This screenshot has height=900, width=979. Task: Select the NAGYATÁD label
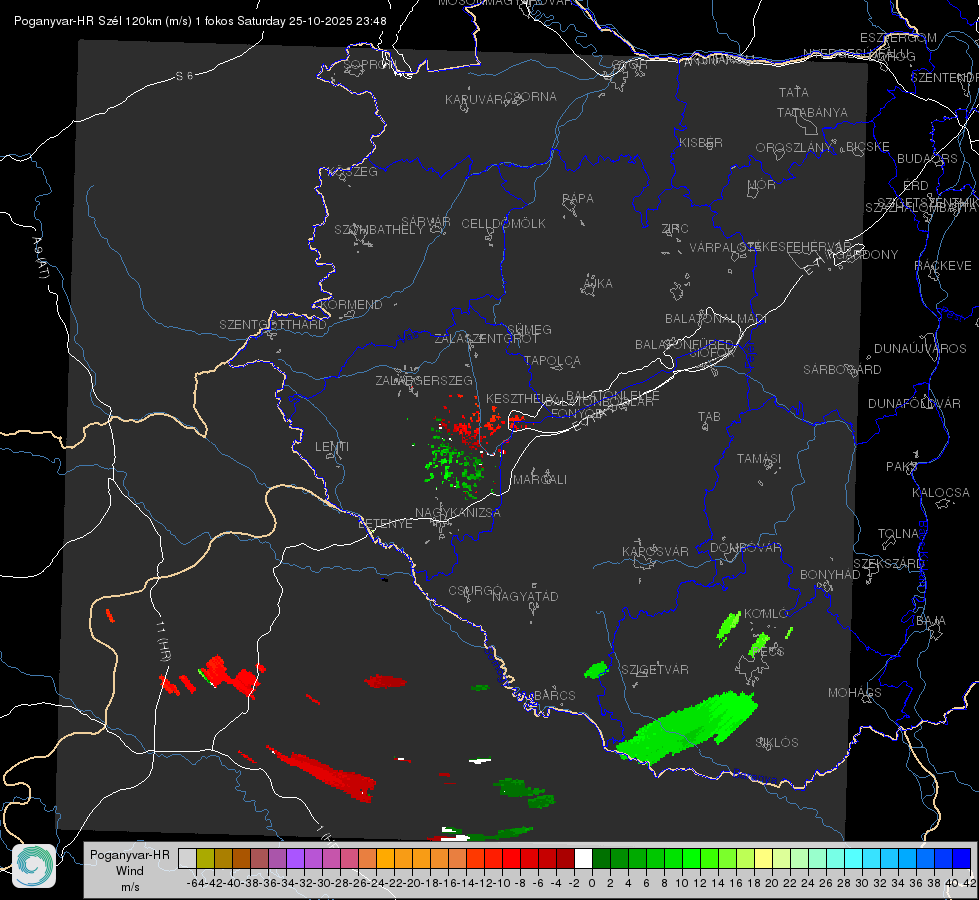[525, 596]
